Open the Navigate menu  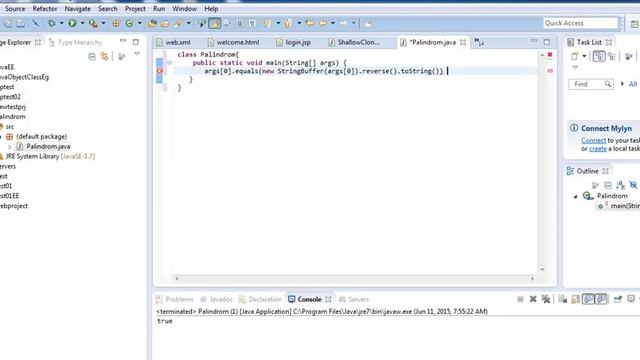click(78, 9)
